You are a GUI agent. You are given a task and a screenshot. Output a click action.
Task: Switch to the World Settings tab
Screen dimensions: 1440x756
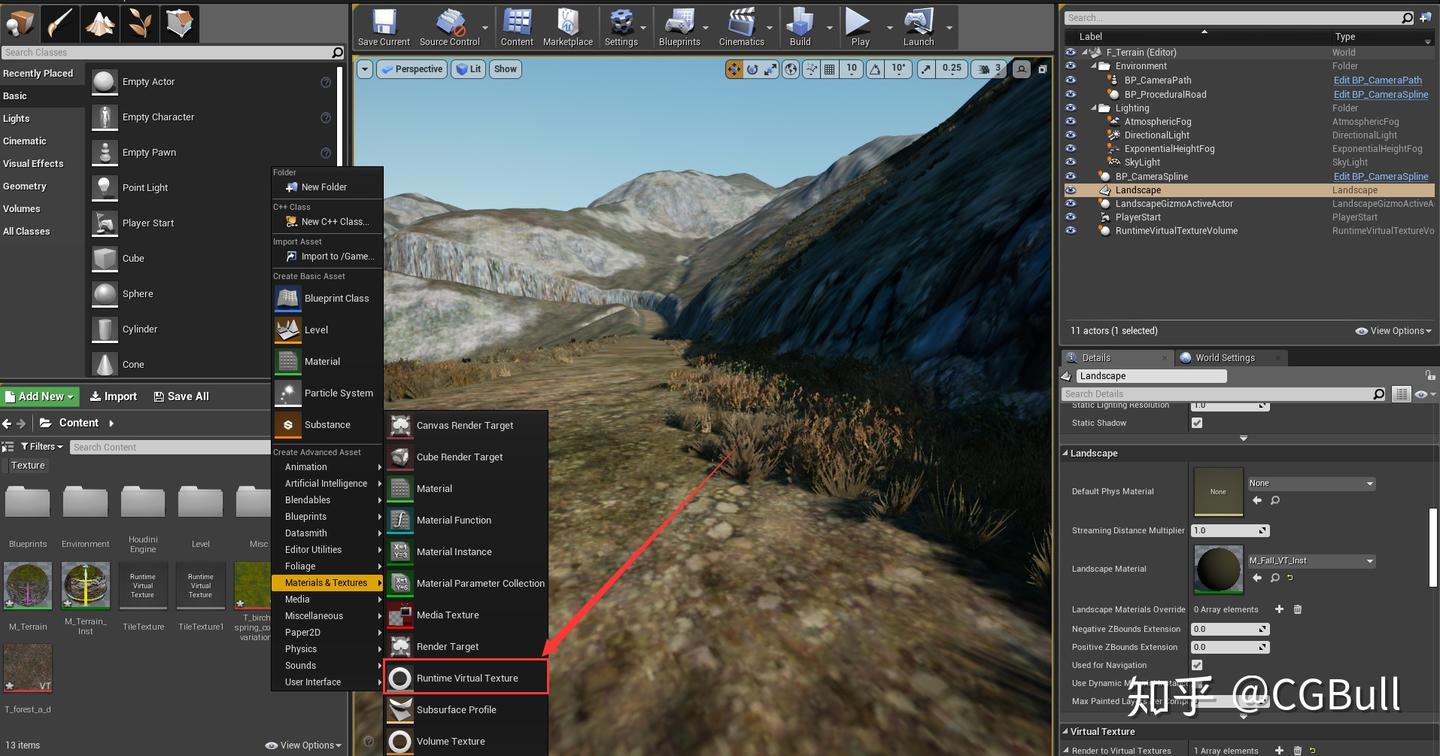coord(1224,357)
